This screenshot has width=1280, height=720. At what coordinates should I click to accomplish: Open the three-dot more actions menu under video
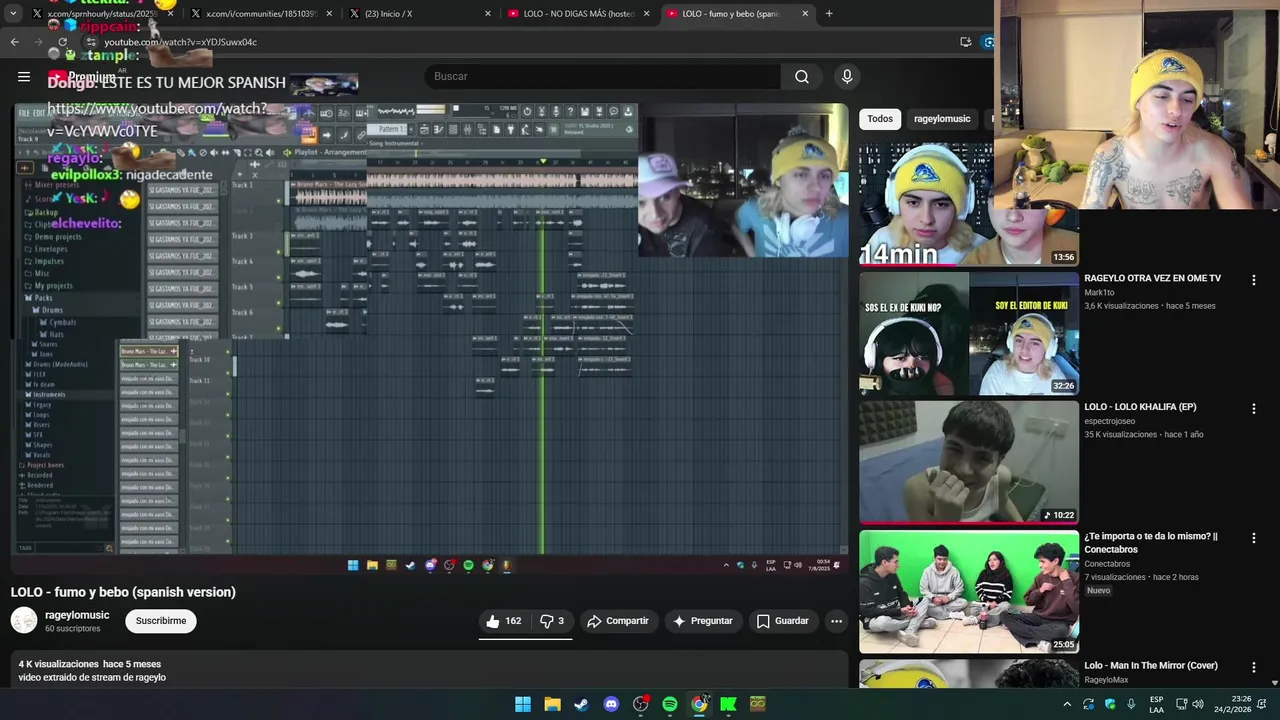(x=836, y=621)
